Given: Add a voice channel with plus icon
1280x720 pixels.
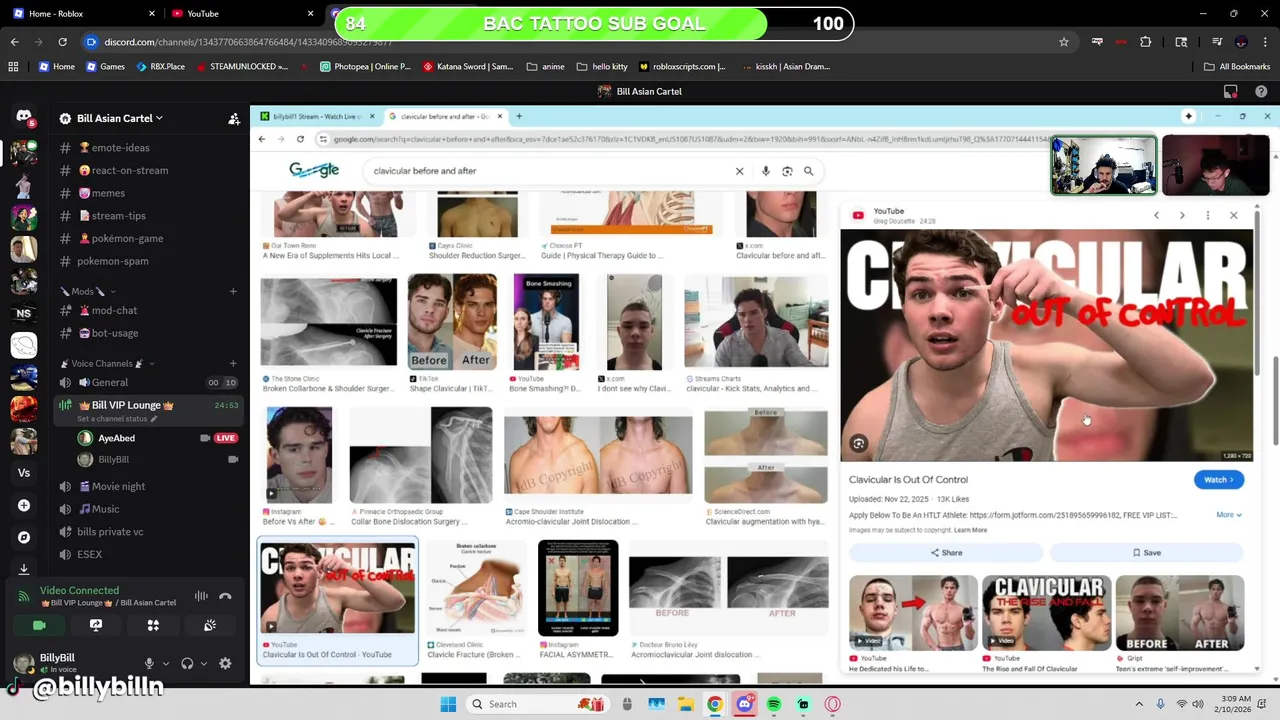Looking at the screenshot, I should pyautogui.click(x=233, y=363).
